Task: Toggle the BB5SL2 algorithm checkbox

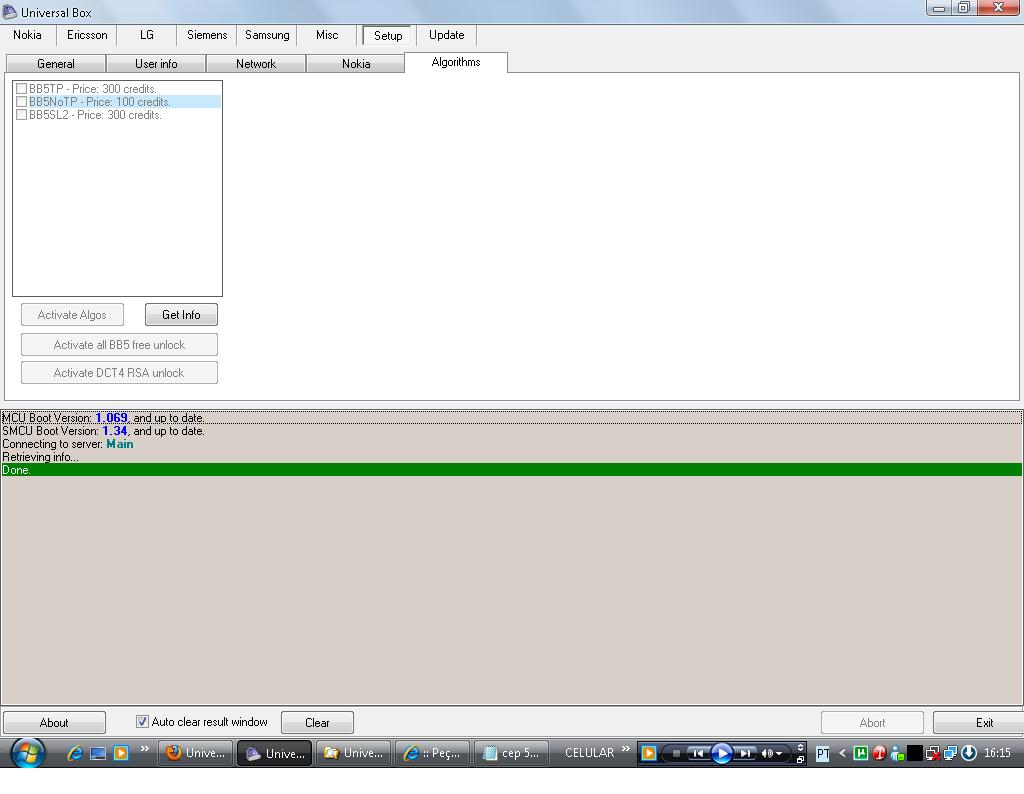Action: click(21, 115)
